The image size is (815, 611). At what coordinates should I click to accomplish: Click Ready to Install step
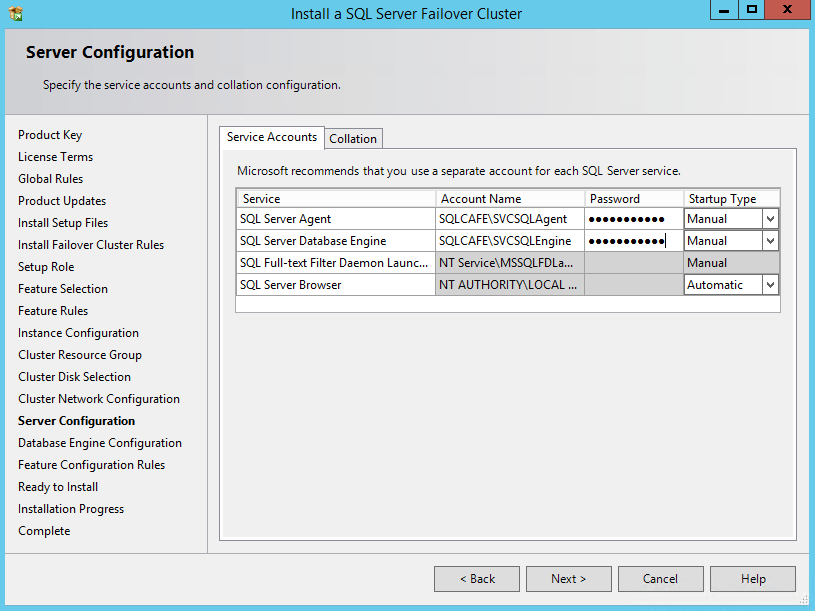coord(58,487)
